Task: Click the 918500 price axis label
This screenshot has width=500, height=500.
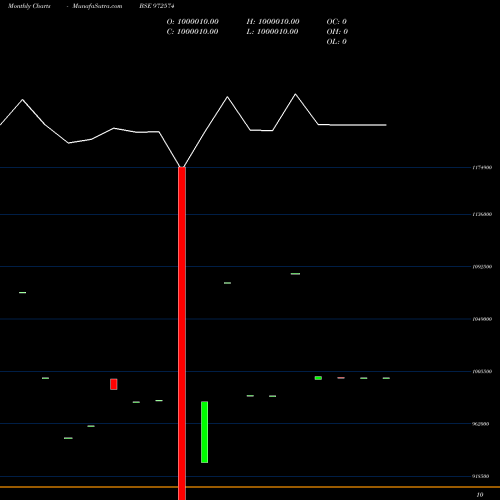Action: [x=481, y=476]
